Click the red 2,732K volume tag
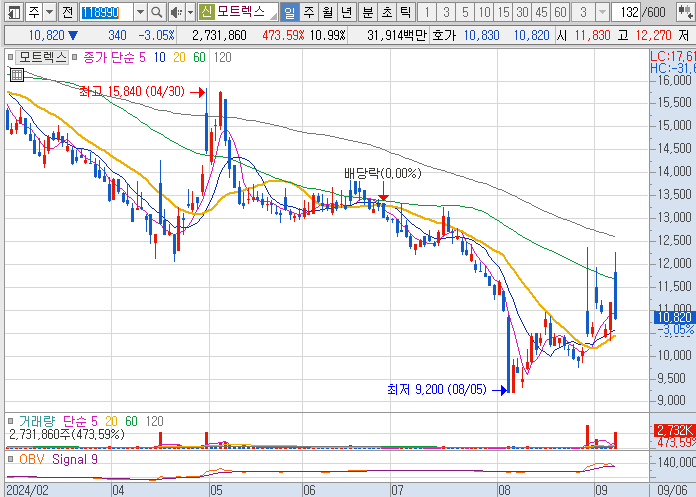The height and width of the screenshot is (497, 696). pyautogui.click(x=675, y=430)
